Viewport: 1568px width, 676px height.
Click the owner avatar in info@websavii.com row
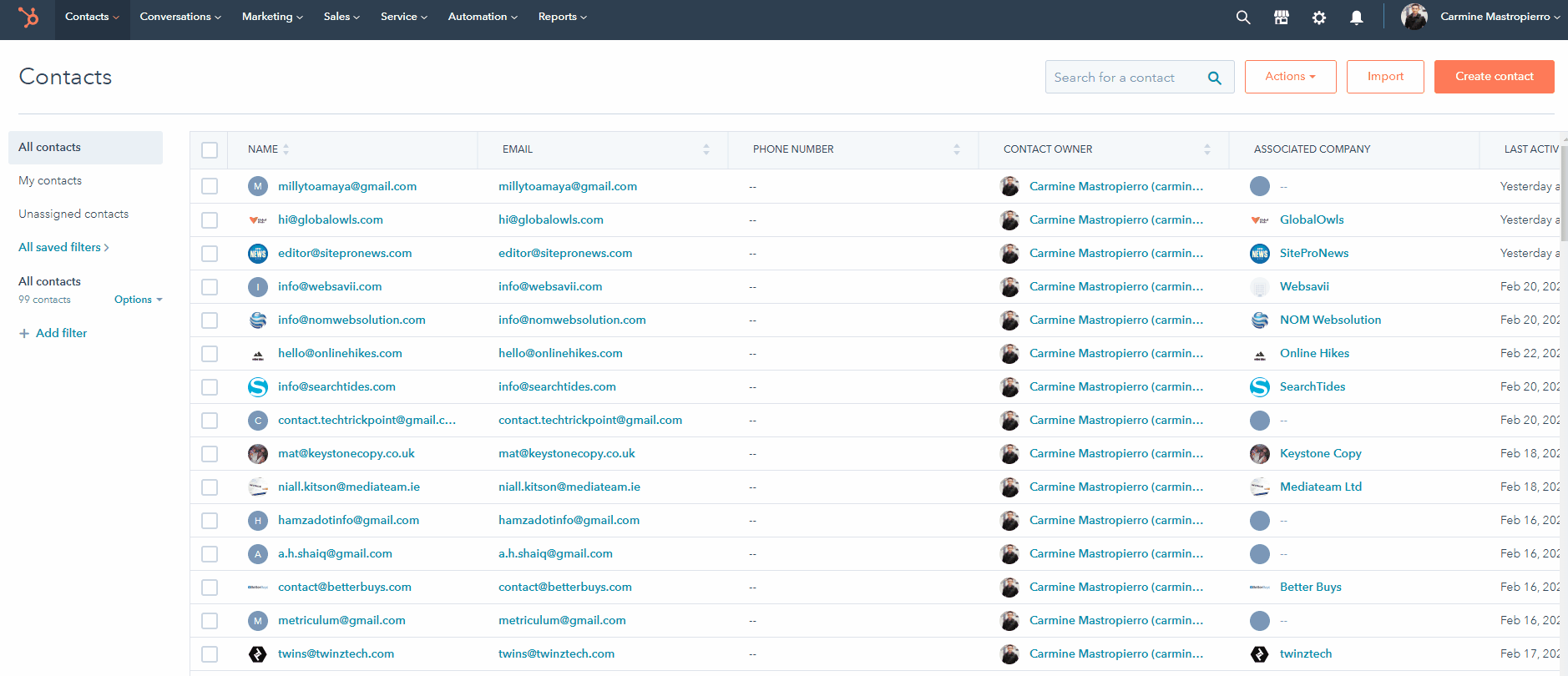(1009, 287)
